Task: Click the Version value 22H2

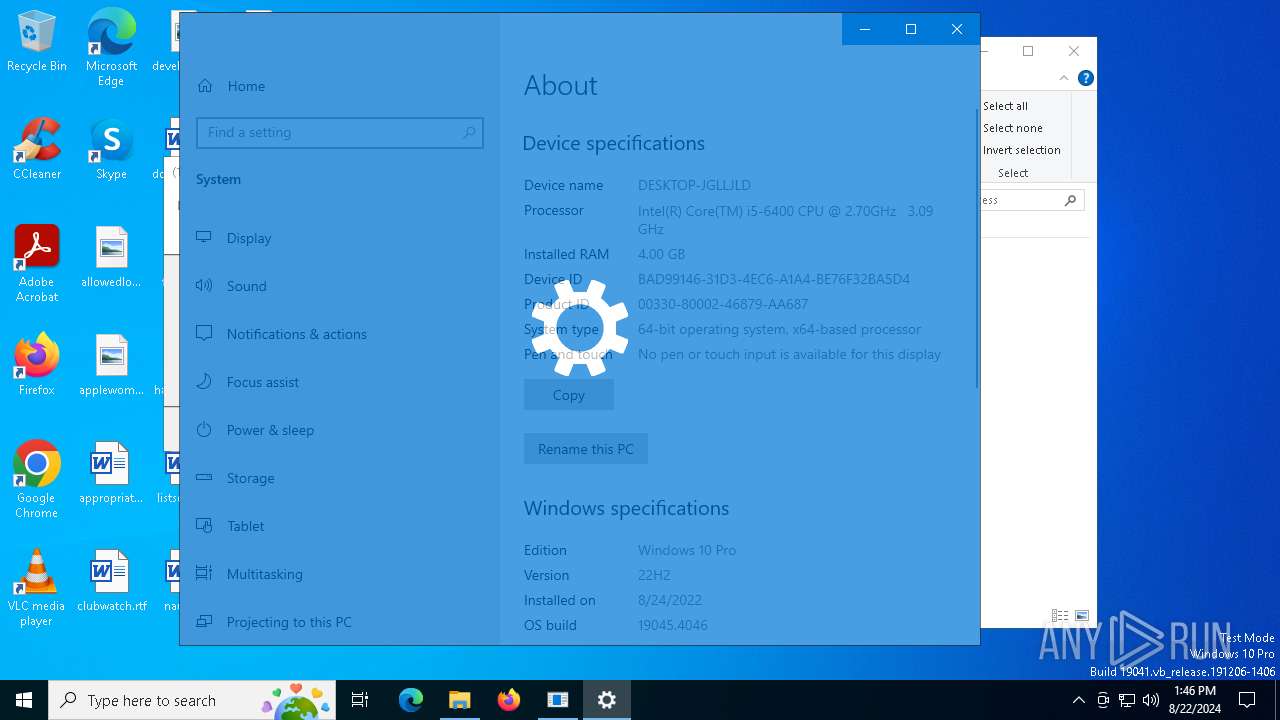Action: pyautogui.click(x=654, y=575)
